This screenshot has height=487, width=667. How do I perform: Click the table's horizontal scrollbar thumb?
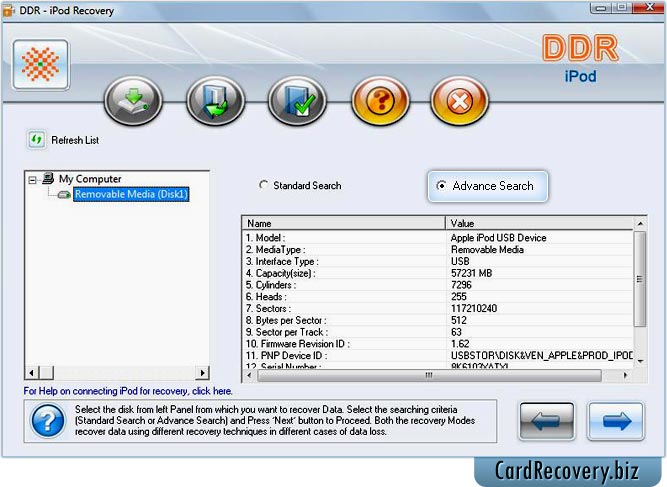click(429, 375)
